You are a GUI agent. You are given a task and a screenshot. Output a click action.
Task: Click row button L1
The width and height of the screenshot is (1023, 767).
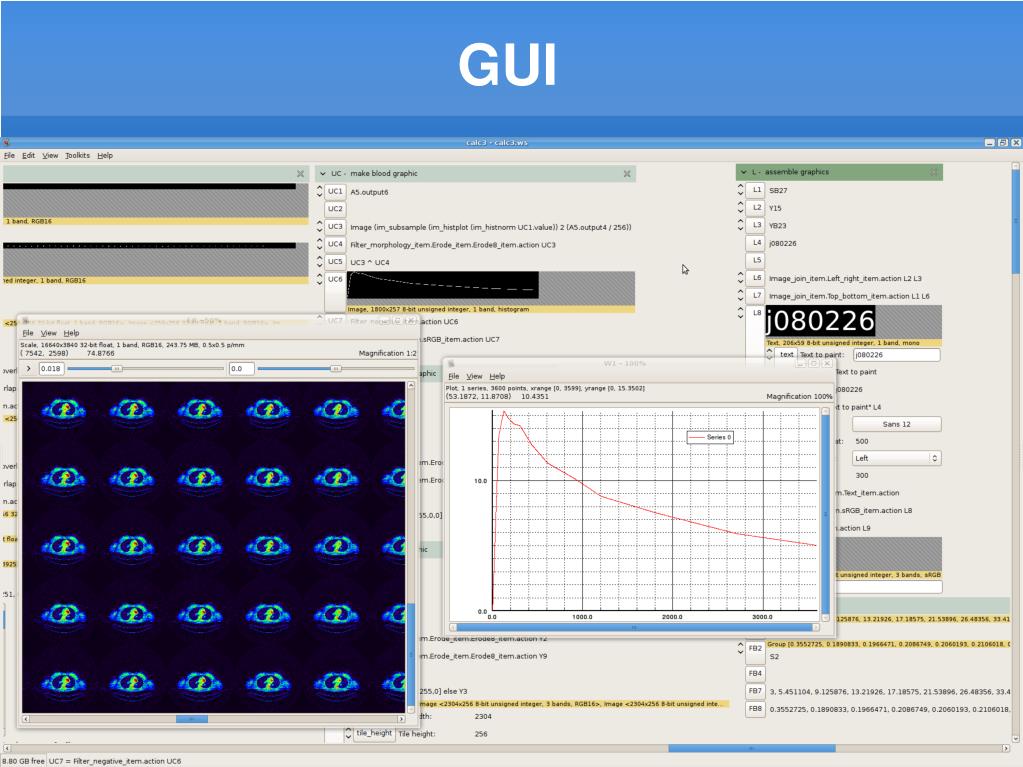coord(756,190)
